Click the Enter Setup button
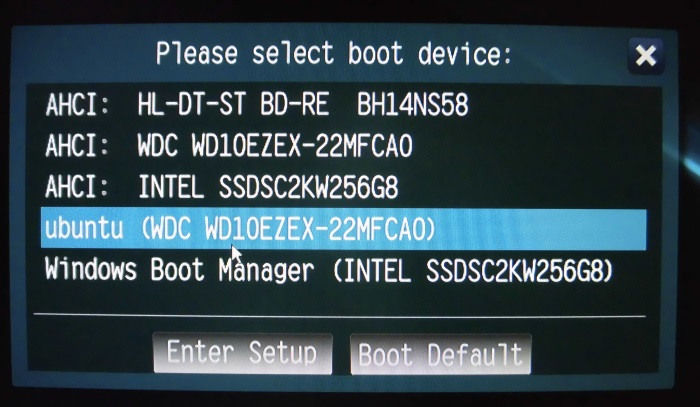Viewport: 700px width, 407px height. click(x=242, y=354)
